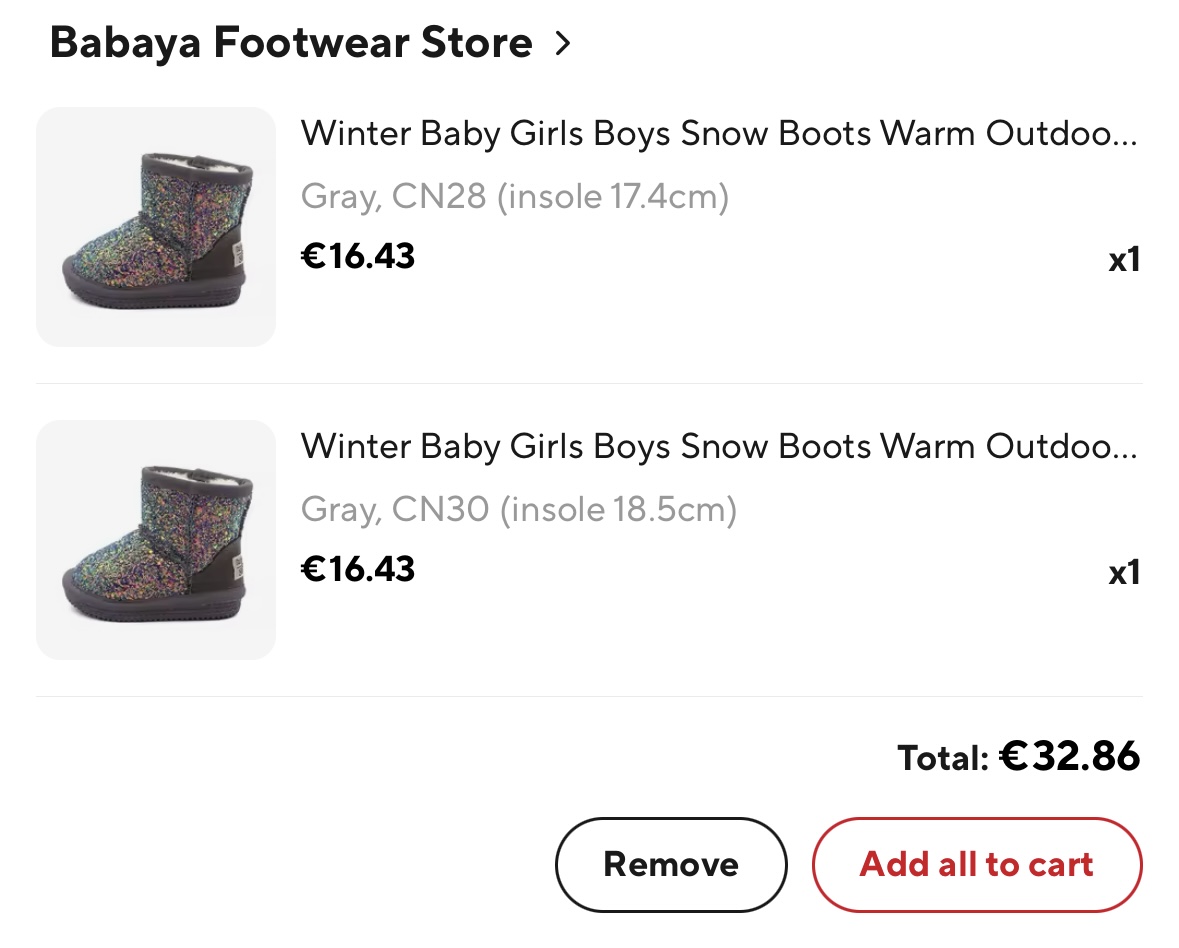This screenshot has height=948, width=1179.
Task: Click the x1 quantity for the CN28 boots
Action: [1124, 260]
